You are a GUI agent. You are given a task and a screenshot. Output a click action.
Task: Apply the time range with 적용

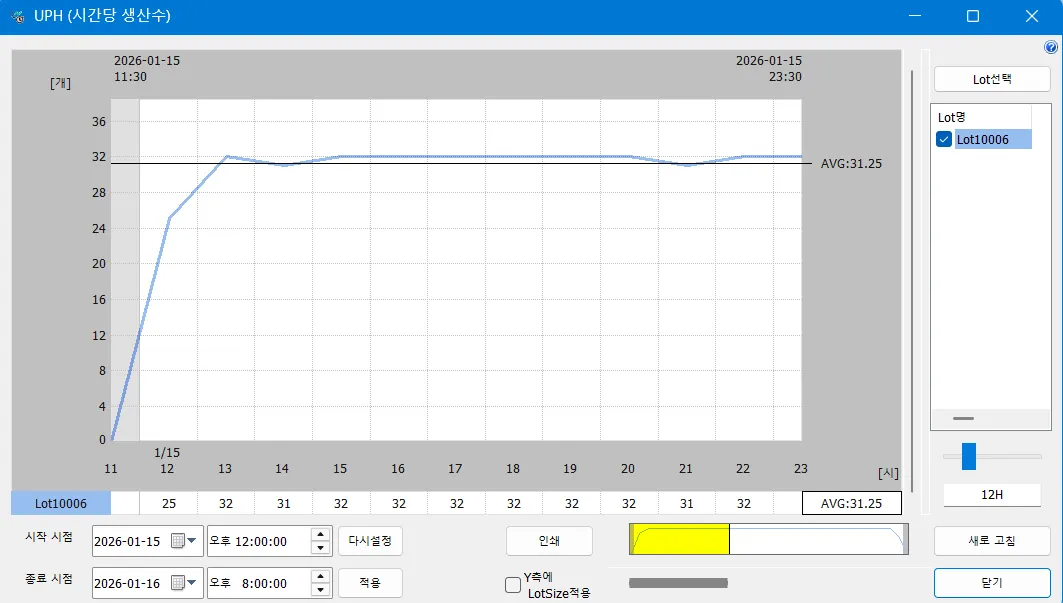[x=370, y=582]
